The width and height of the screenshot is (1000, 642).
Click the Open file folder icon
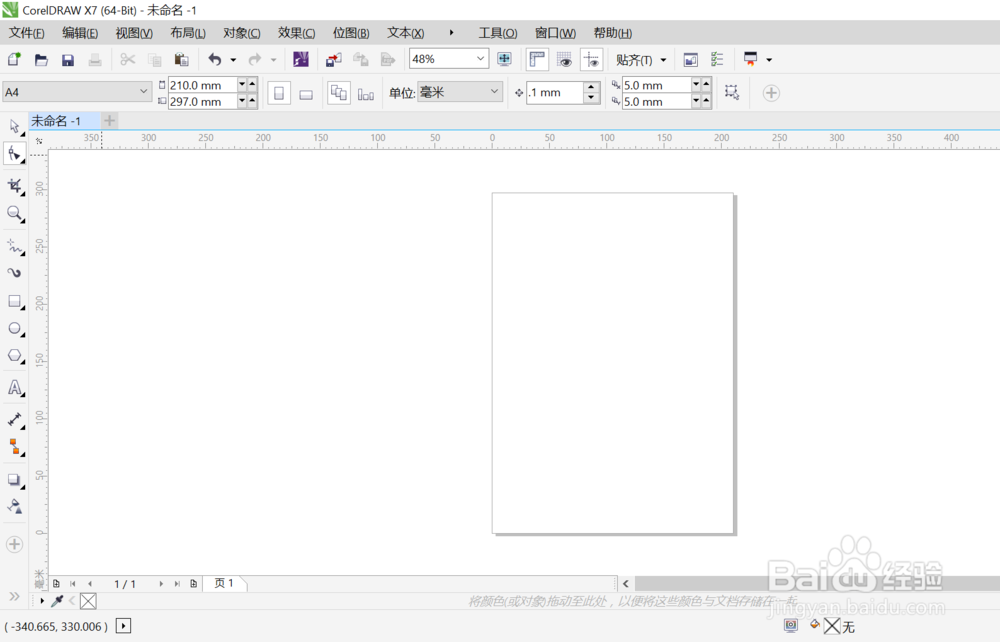click(41, 60)
